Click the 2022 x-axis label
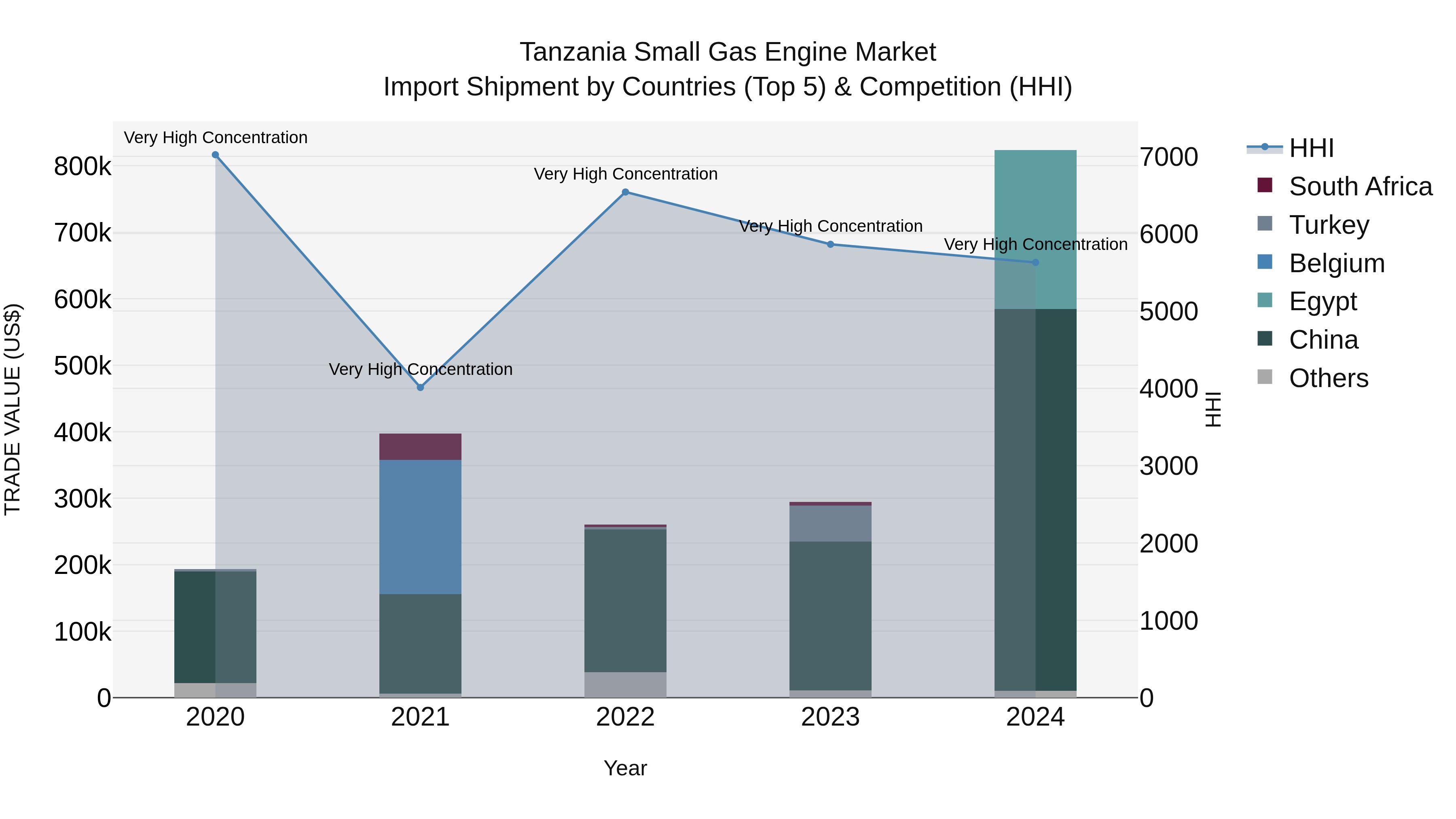 pos(625,717)
